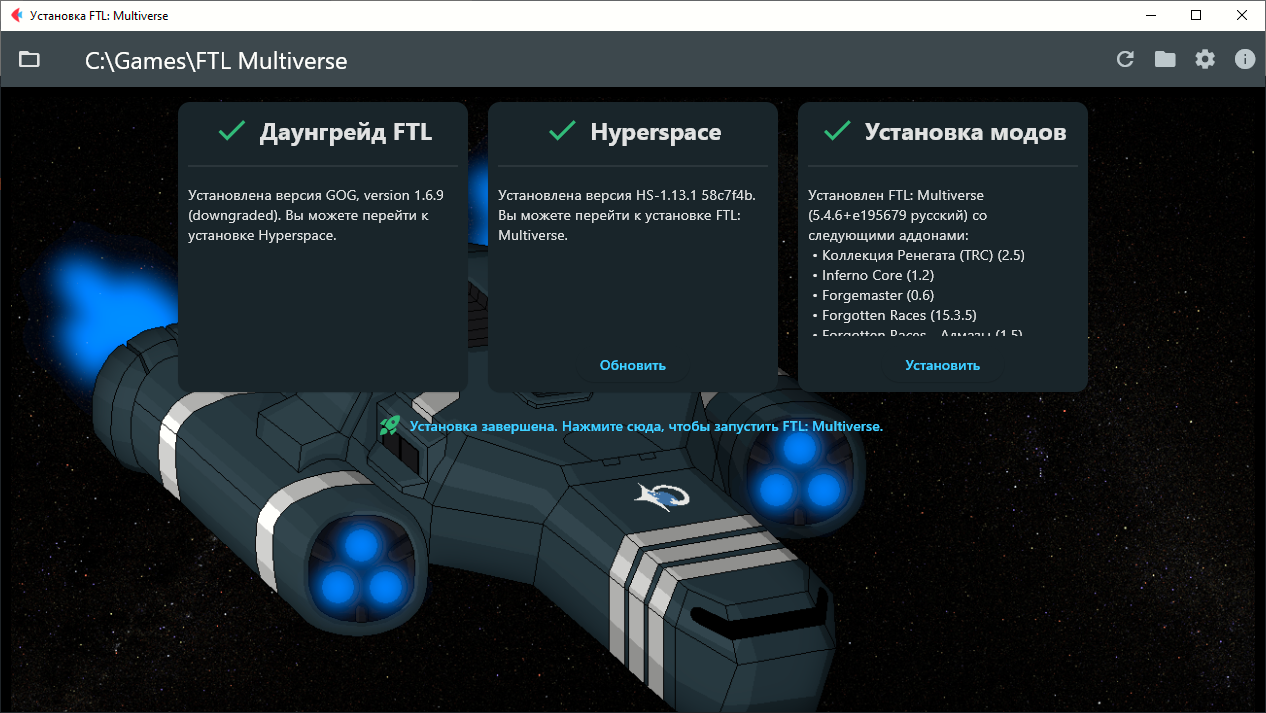Image resolution: width=1266 pixels, height=713 pixels.
Task: Open settings with the gear icon
Action: [1205, 59]
